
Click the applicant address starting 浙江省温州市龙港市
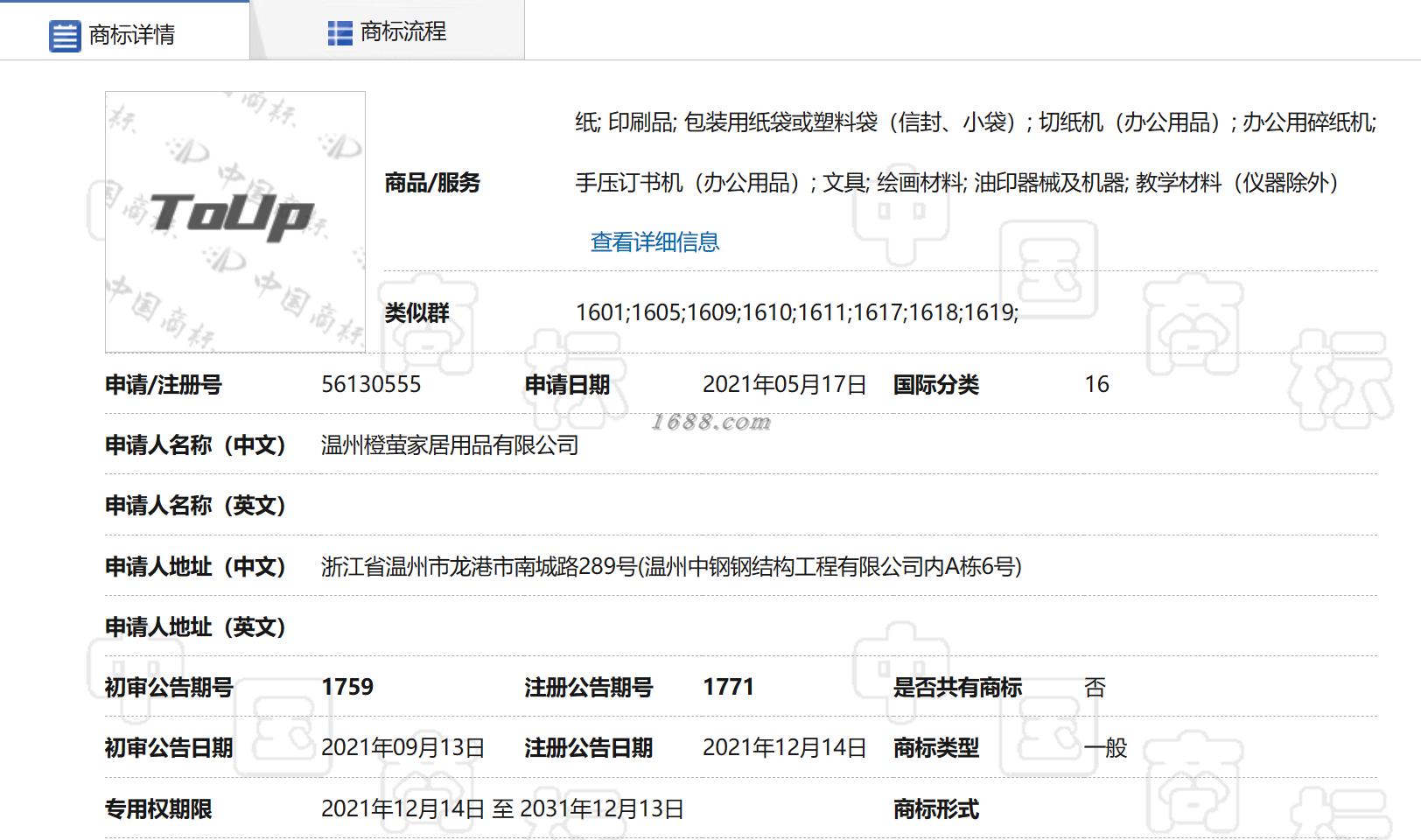(x=671, y=567)
